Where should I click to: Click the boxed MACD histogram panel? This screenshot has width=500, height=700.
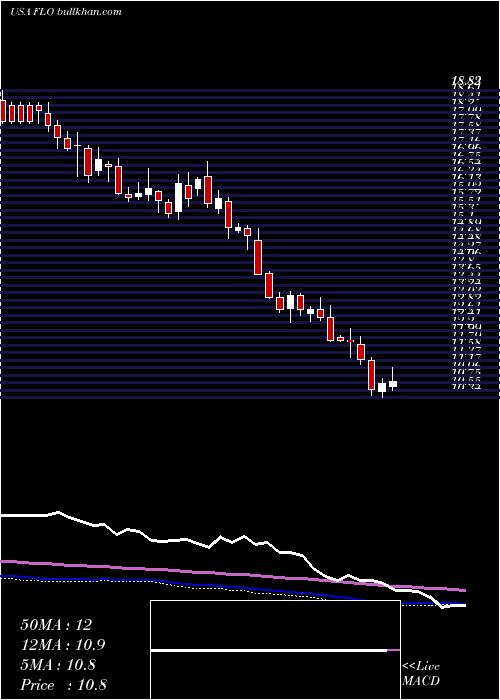275,650
